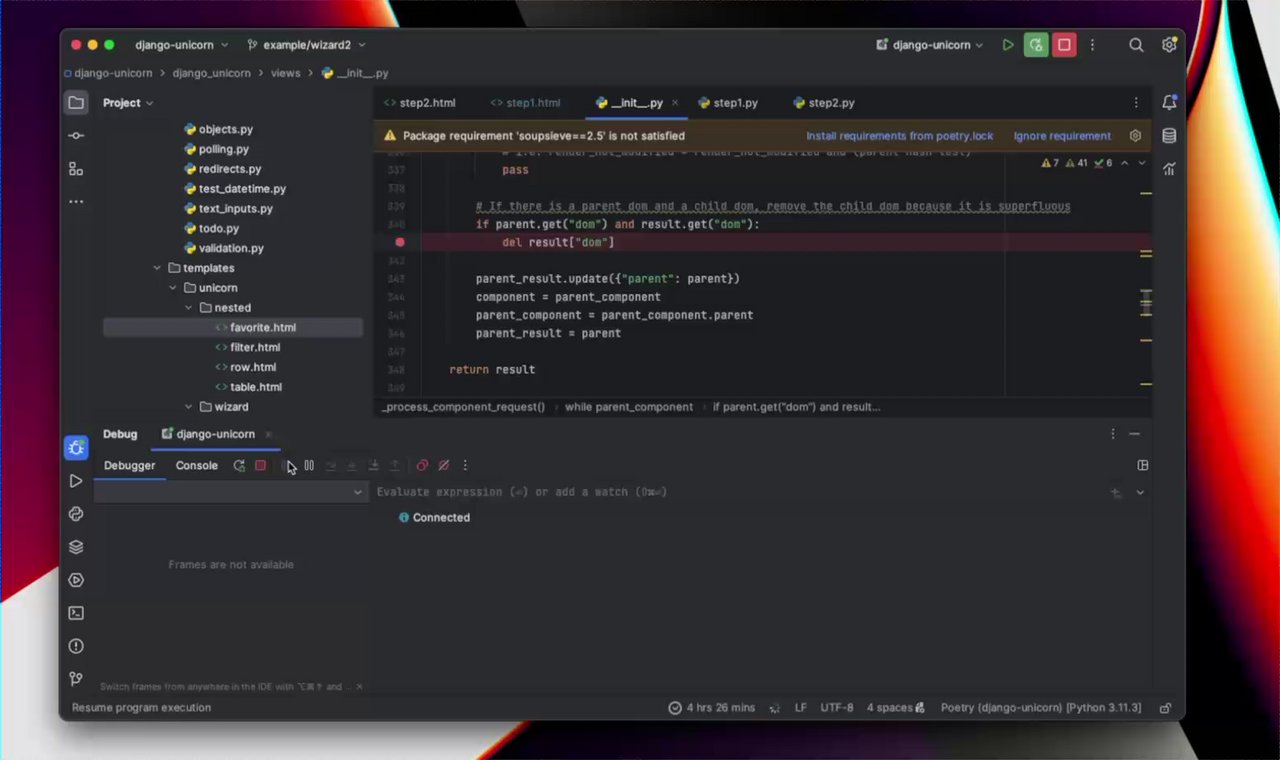Focus Evaluate expression input field
Viewport: 1280px width, 760px height.
tap(740, 492)
